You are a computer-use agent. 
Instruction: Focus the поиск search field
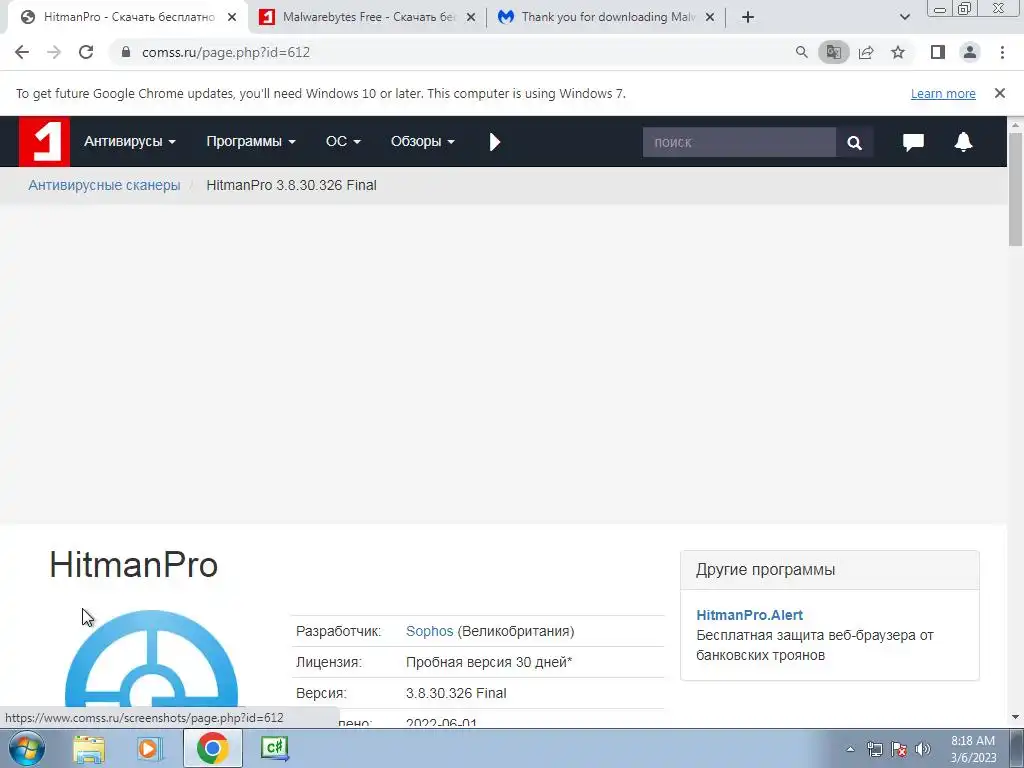739,142
